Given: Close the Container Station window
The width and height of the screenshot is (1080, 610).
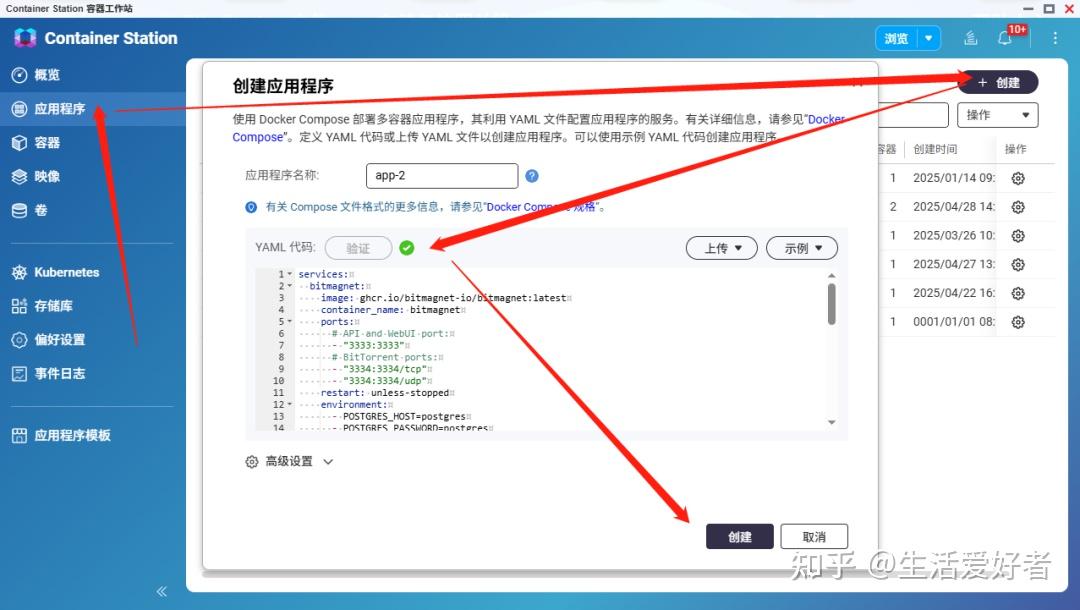Looking at the screenshot, I should (1069, 8).
